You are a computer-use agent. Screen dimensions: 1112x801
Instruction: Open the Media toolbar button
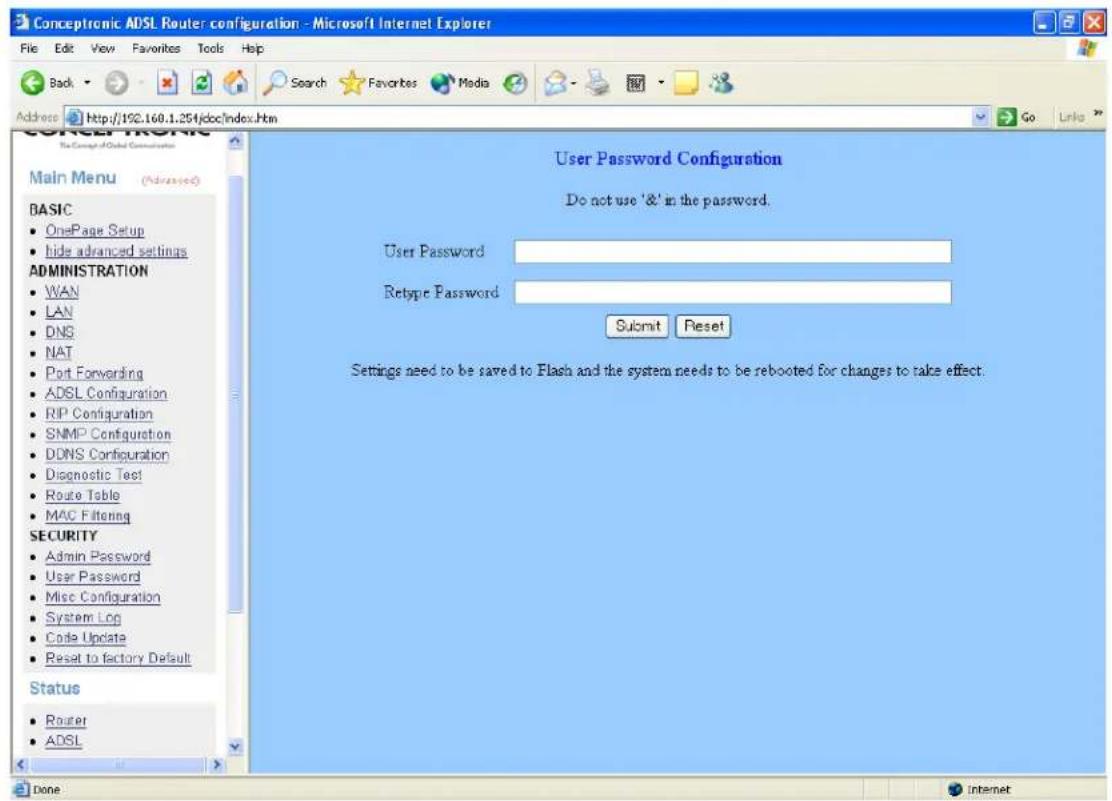coord(460,83)
